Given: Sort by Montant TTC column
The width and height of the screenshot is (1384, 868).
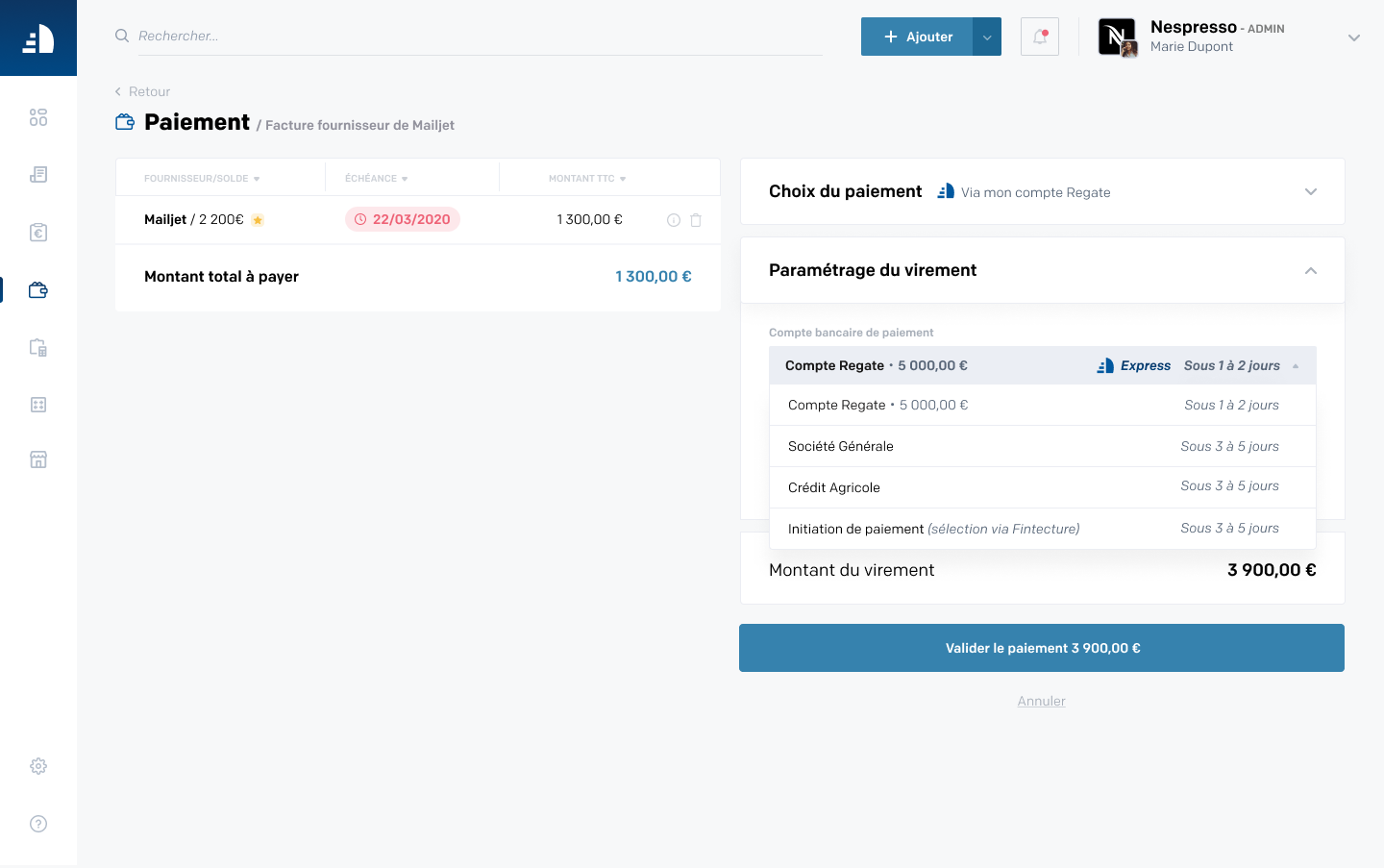Looking at the screenshot, I should (587, 179).
